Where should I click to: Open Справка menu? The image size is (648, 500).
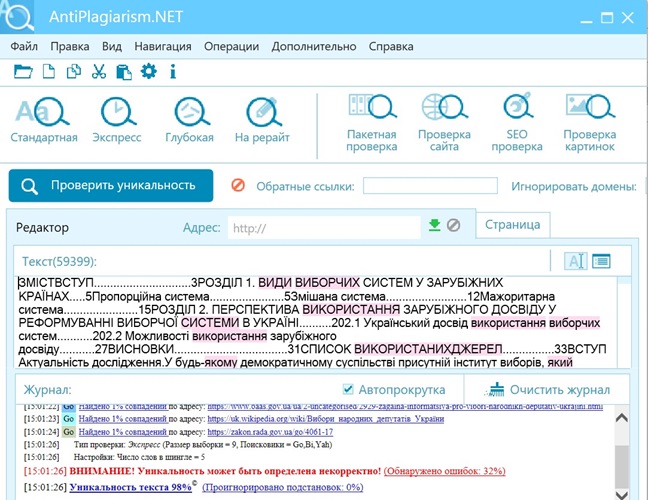click(391, 46)
